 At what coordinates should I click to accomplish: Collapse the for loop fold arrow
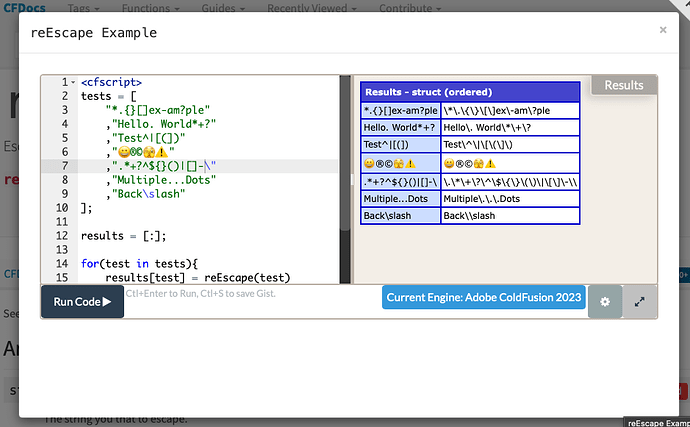[x=74, y=263]
